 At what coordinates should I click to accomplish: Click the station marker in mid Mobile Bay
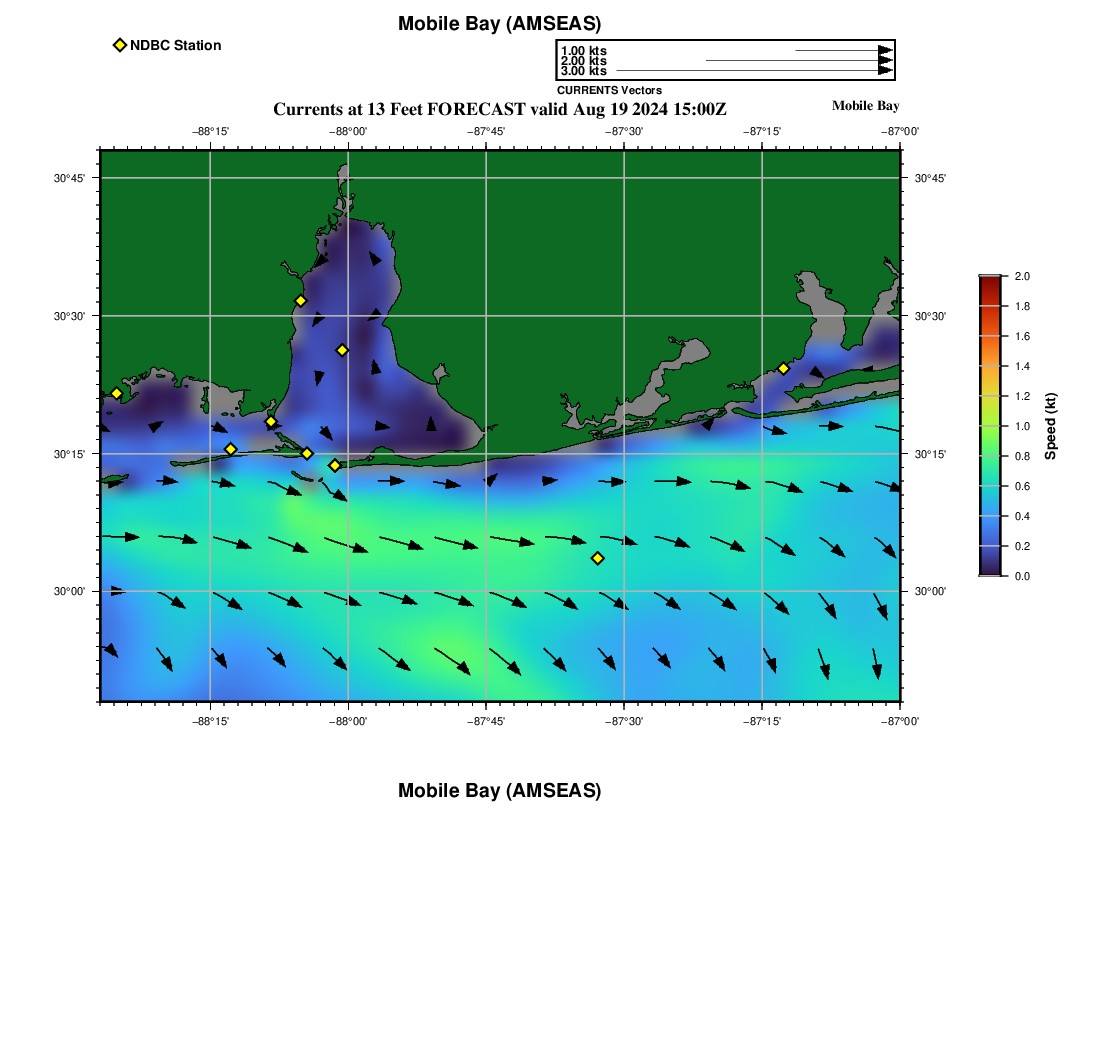point(342,350)
